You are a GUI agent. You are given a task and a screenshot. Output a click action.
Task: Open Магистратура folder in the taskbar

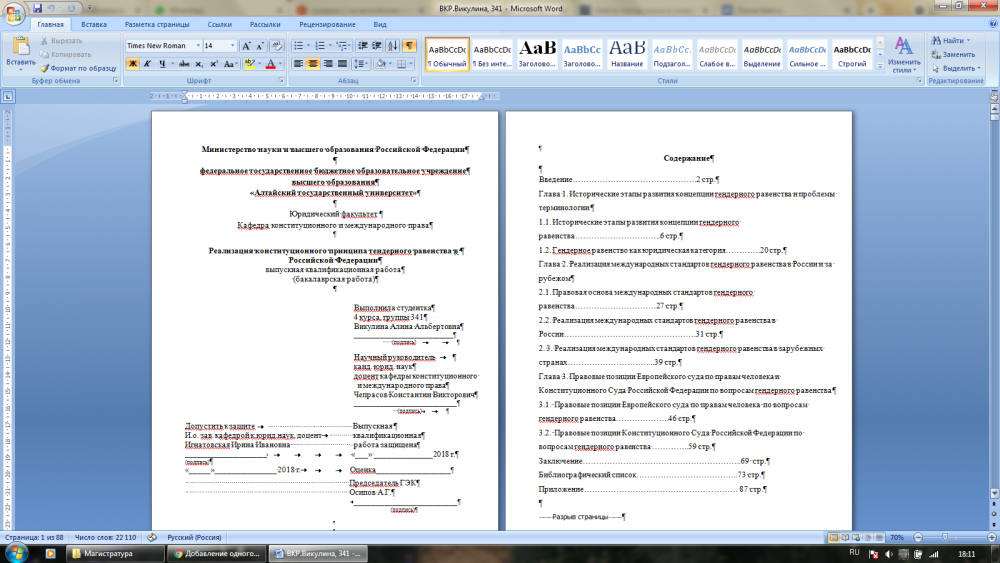pyautogui.click(x=109, y=553)
